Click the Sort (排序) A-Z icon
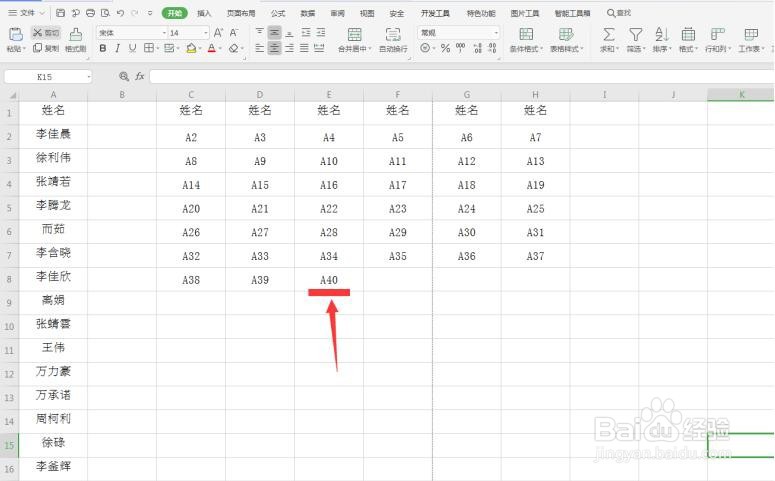This screenshot has width=775, height=481. 661,35
